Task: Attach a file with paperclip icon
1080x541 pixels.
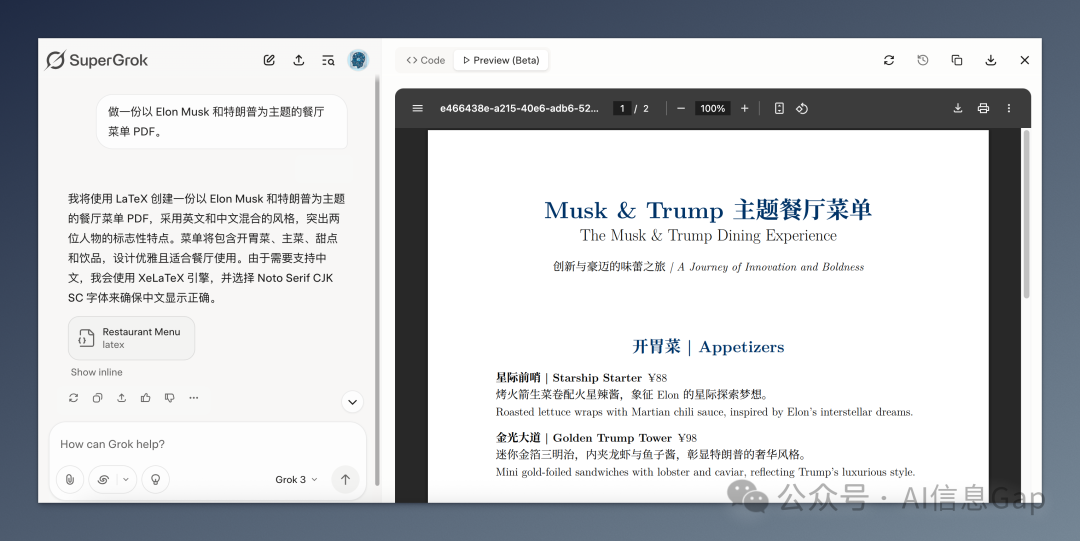Action: point(70,480)
